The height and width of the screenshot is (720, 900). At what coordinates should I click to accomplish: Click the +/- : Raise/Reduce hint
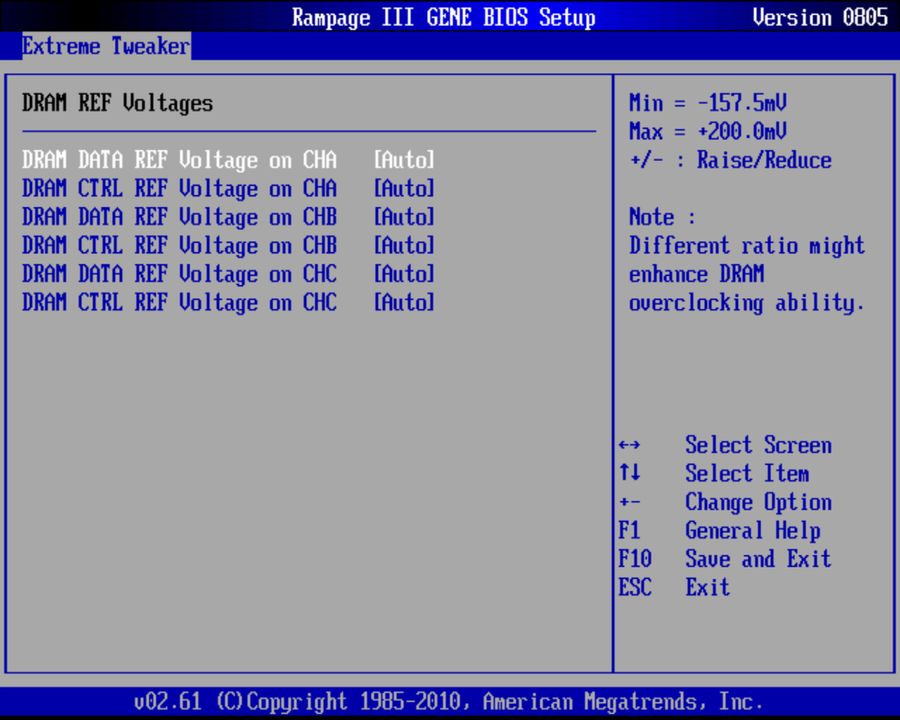(x=730, y=160)
